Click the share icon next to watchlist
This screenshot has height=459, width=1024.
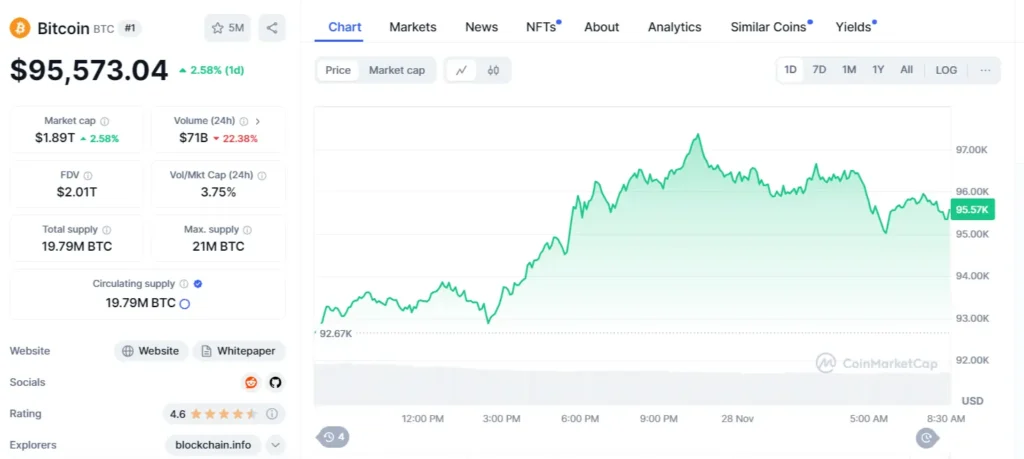tap(272, 28)
